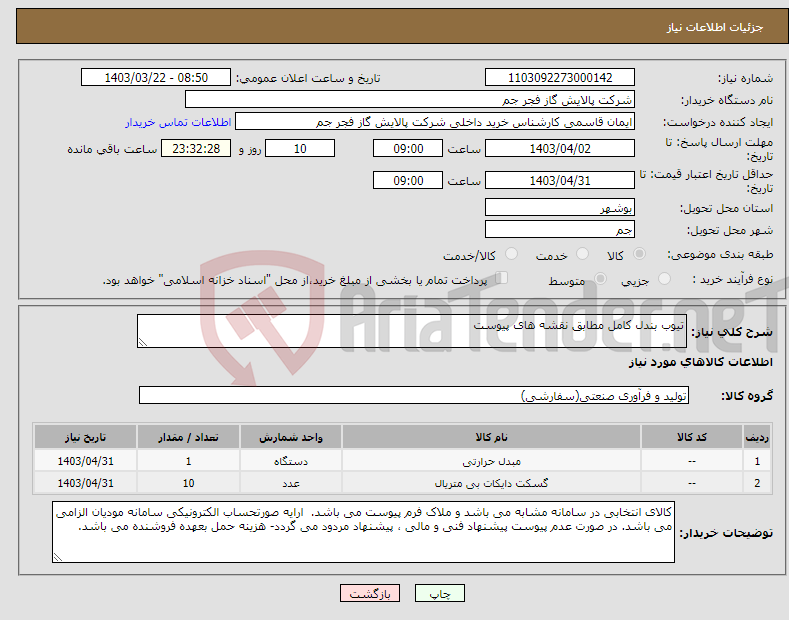Click the need date cell of مبدل حرارتی row

(85, 461)
